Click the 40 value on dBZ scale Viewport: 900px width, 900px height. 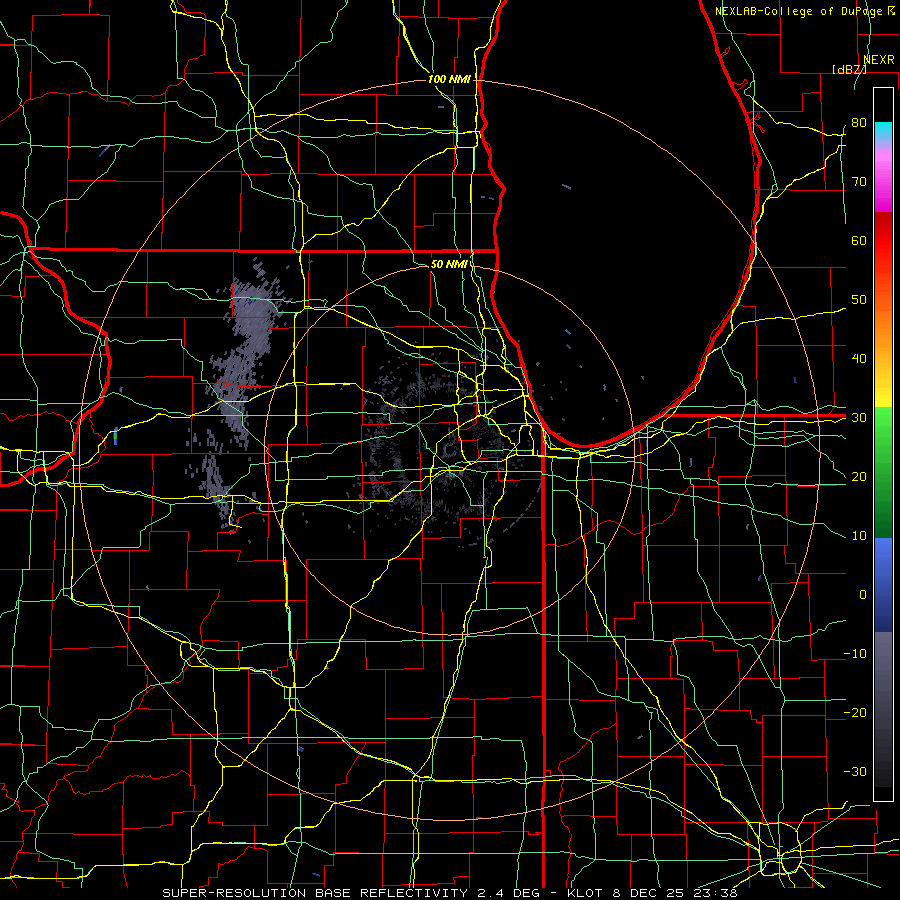pos(859,358)
